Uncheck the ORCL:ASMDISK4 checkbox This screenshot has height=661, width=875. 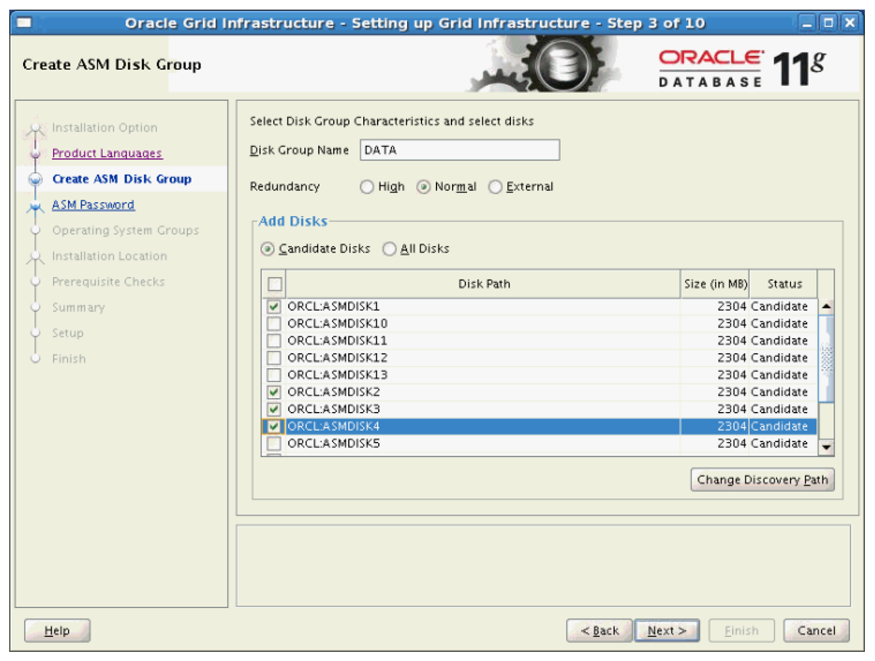click(274, 427)
